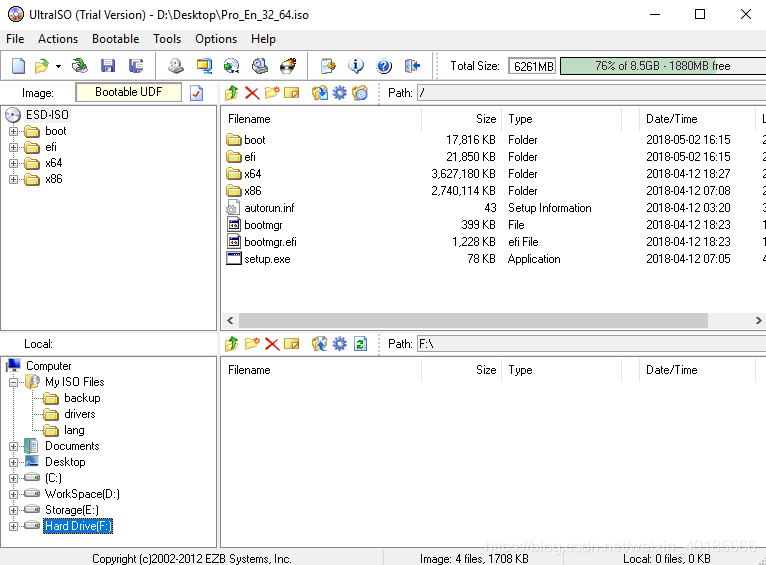
Task: Click the Up folder icon in image pane
Action: (232, 92)
